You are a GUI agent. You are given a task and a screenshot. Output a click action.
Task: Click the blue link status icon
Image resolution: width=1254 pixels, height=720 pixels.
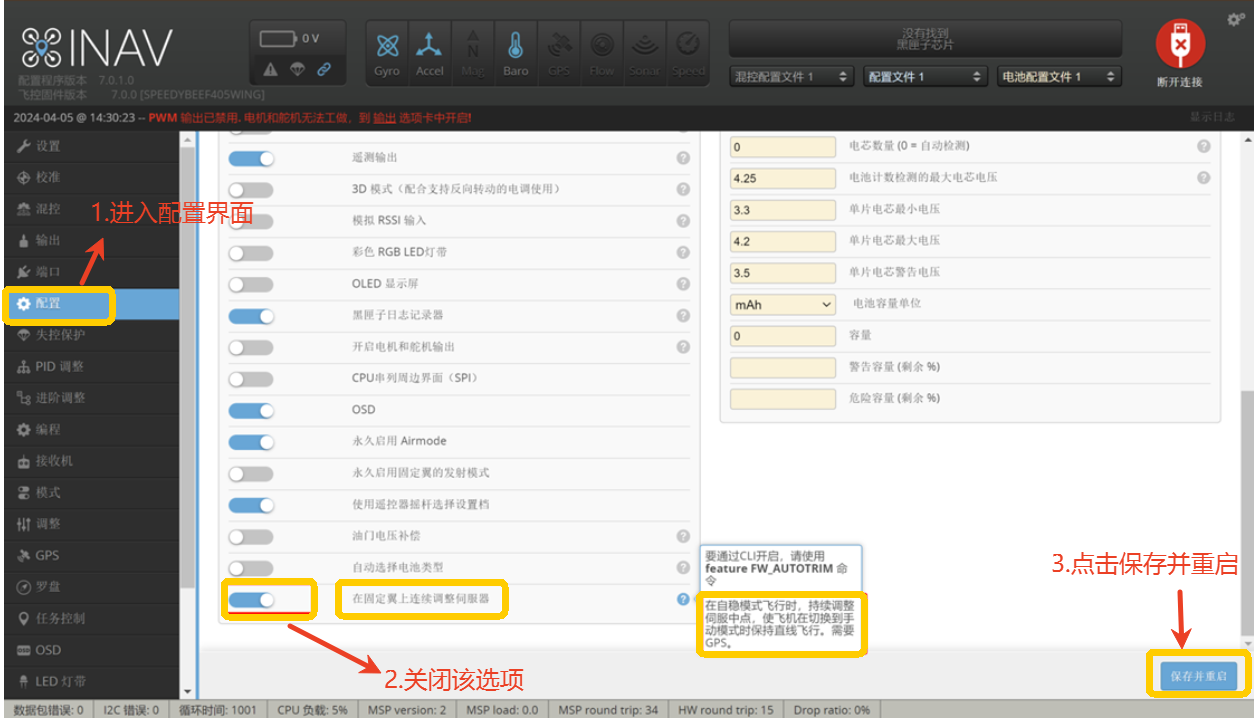tap(324, 69)
